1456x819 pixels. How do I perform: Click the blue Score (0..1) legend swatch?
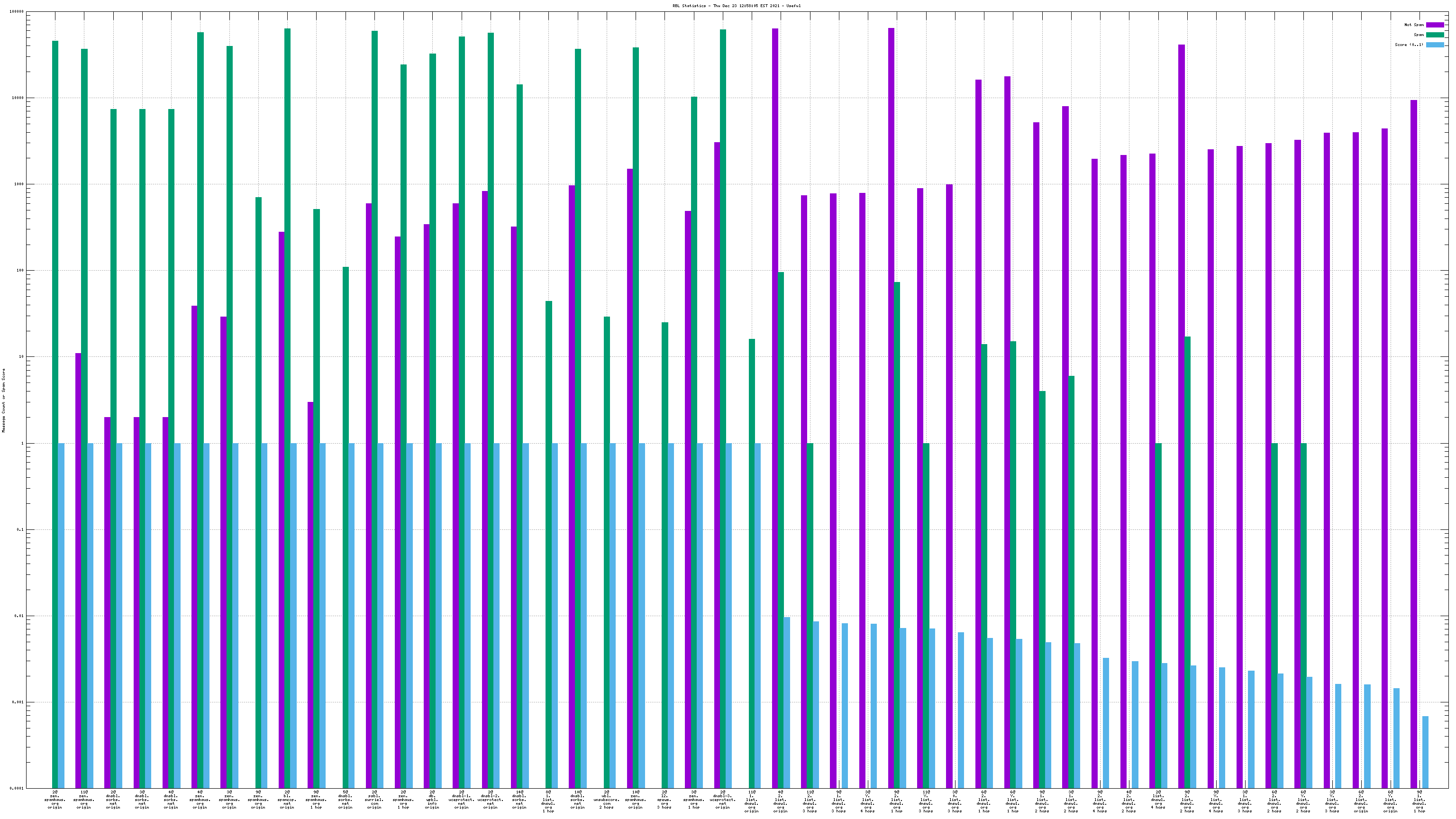1435,45
